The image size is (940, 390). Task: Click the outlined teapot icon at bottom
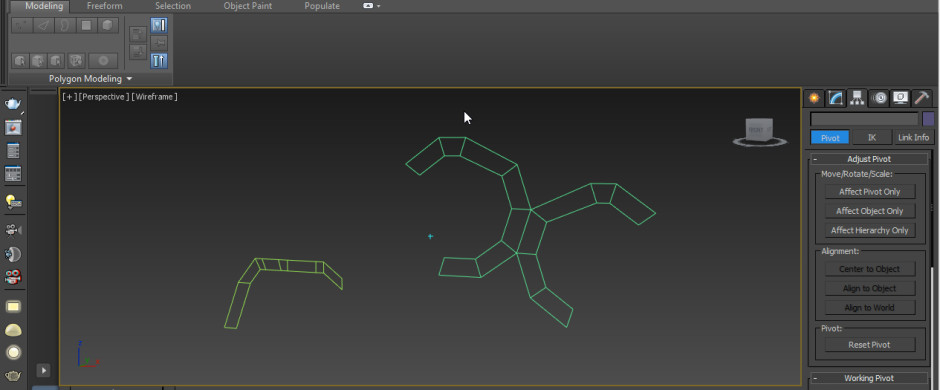(x=13, y=376)
